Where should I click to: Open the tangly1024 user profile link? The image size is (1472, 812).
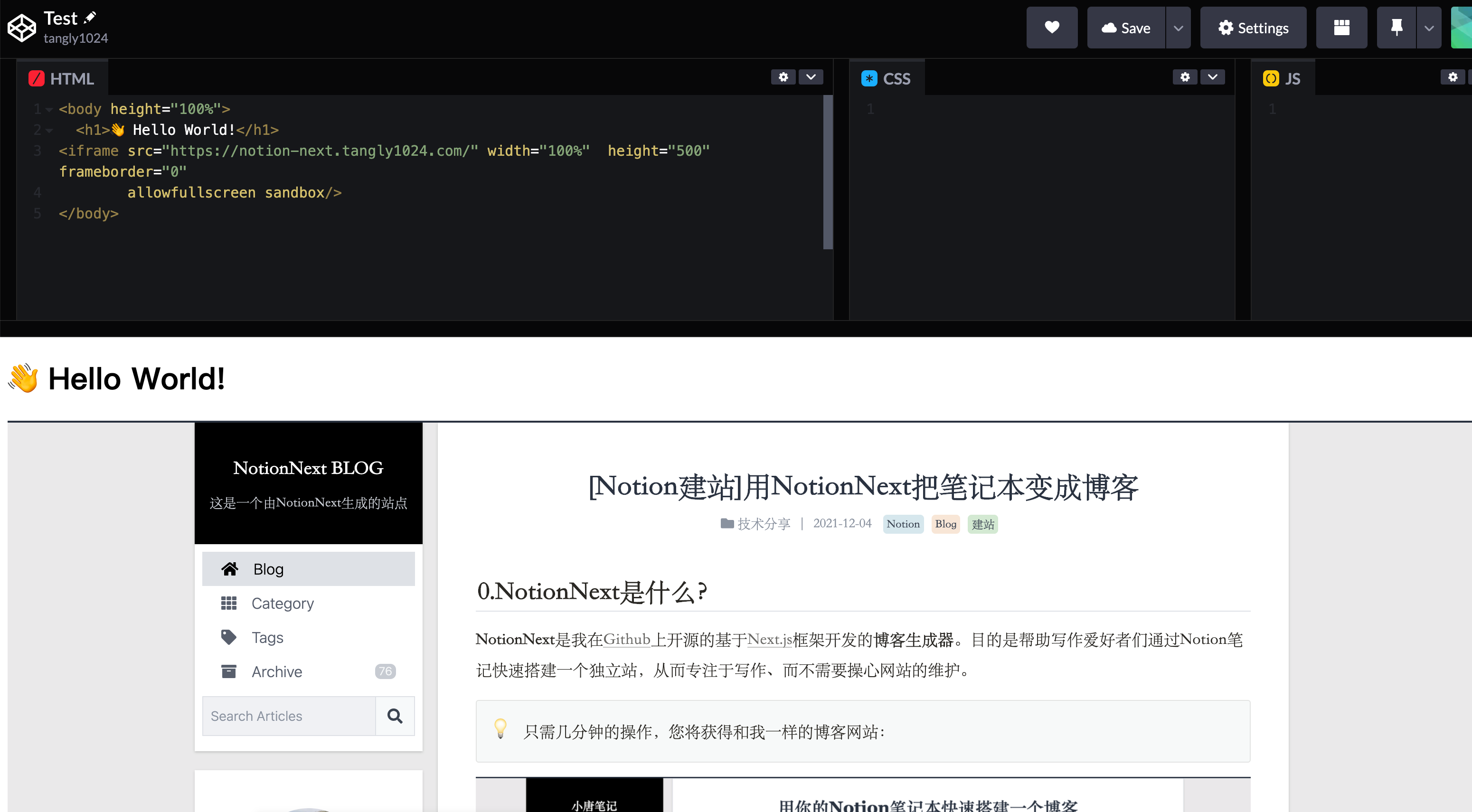tap(75, 38)
